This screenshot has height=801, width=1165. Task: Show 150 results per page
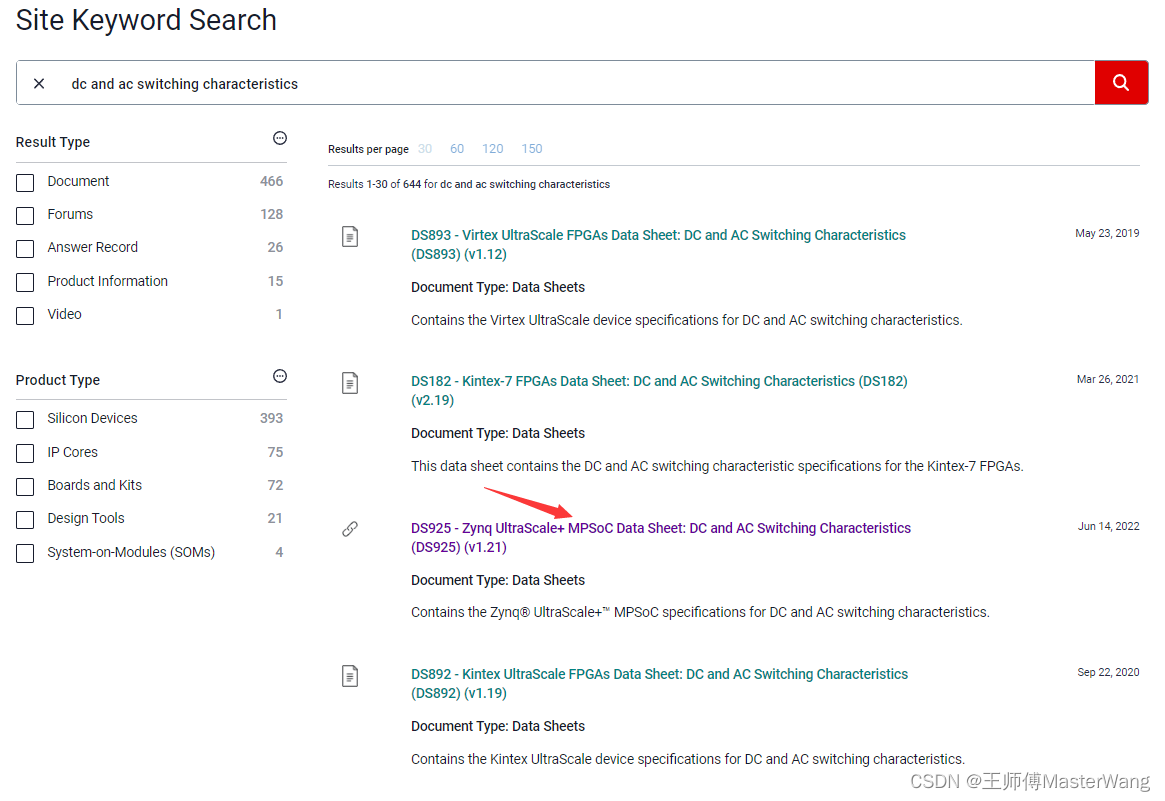pos(532,149)
